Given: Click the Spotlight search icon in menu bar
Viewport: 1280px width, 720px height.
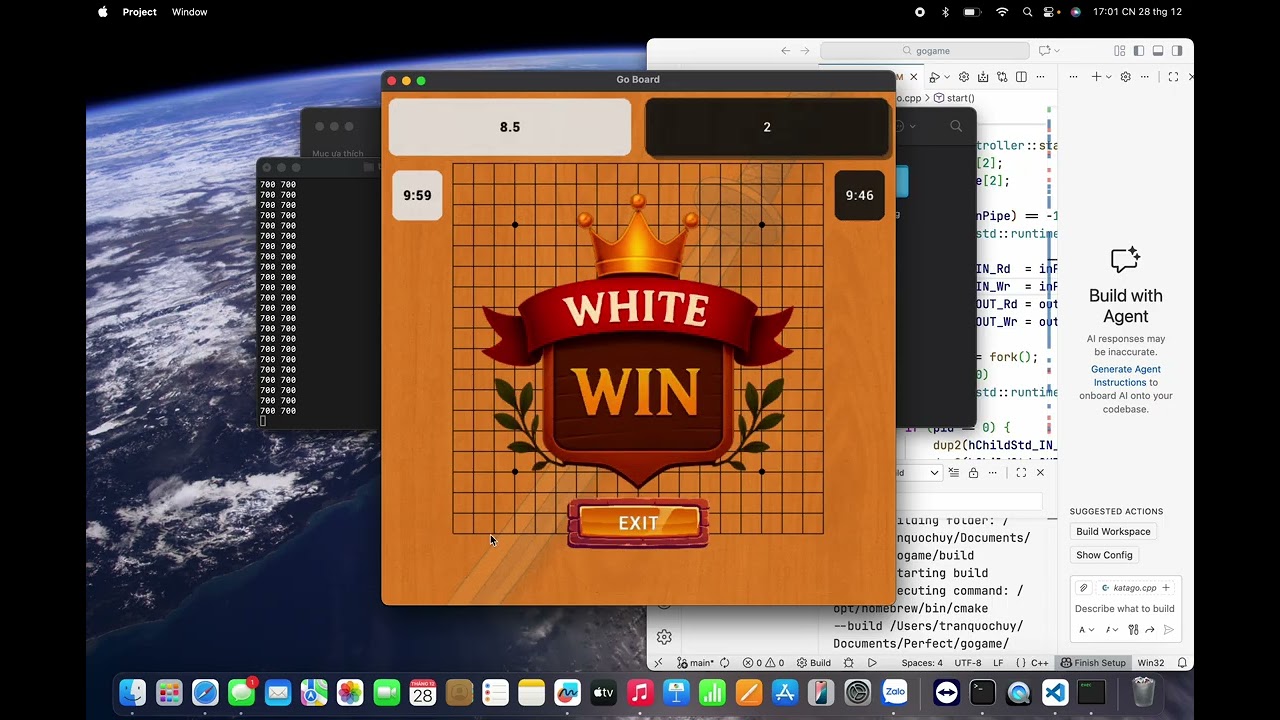Looking at the screenshot, I should [x=1027, y=12].
